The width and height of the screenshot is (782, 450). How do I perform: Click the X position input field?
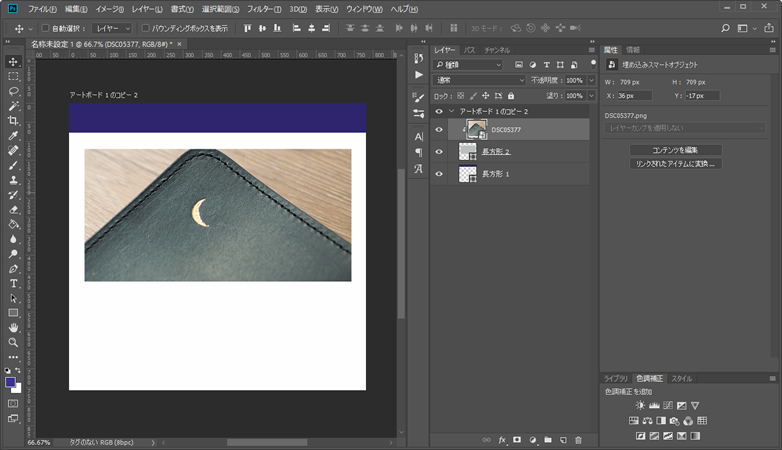click(634, 95)
